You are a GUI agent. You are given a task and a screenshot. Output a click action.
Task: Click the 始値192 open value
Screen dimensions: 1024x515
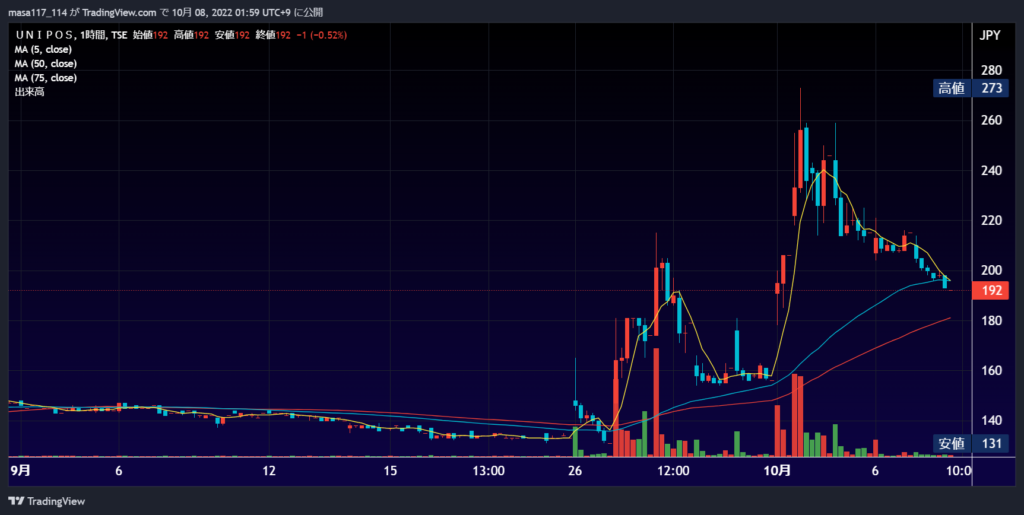pos(151,35)
